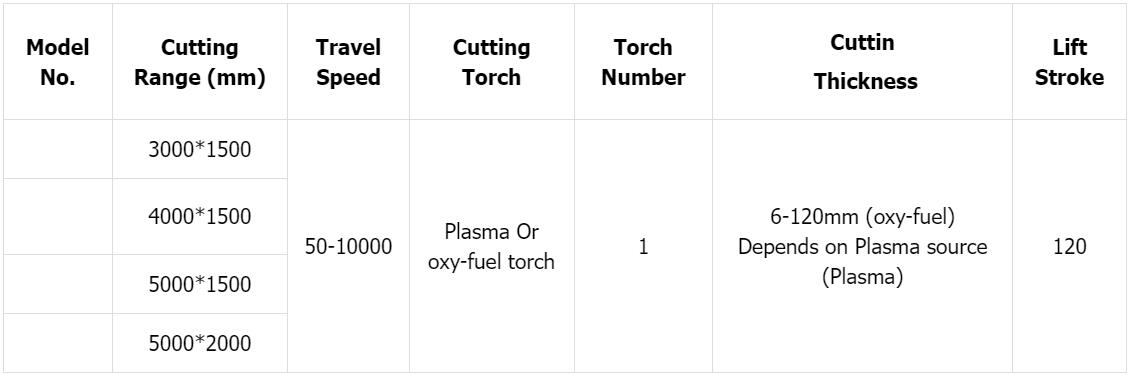The width and height of the screenshot is (1130, 375).
Task: Click the empty Model No. cell beside 5000*2000
Action: pyautogui.click(x=58, y=343)
